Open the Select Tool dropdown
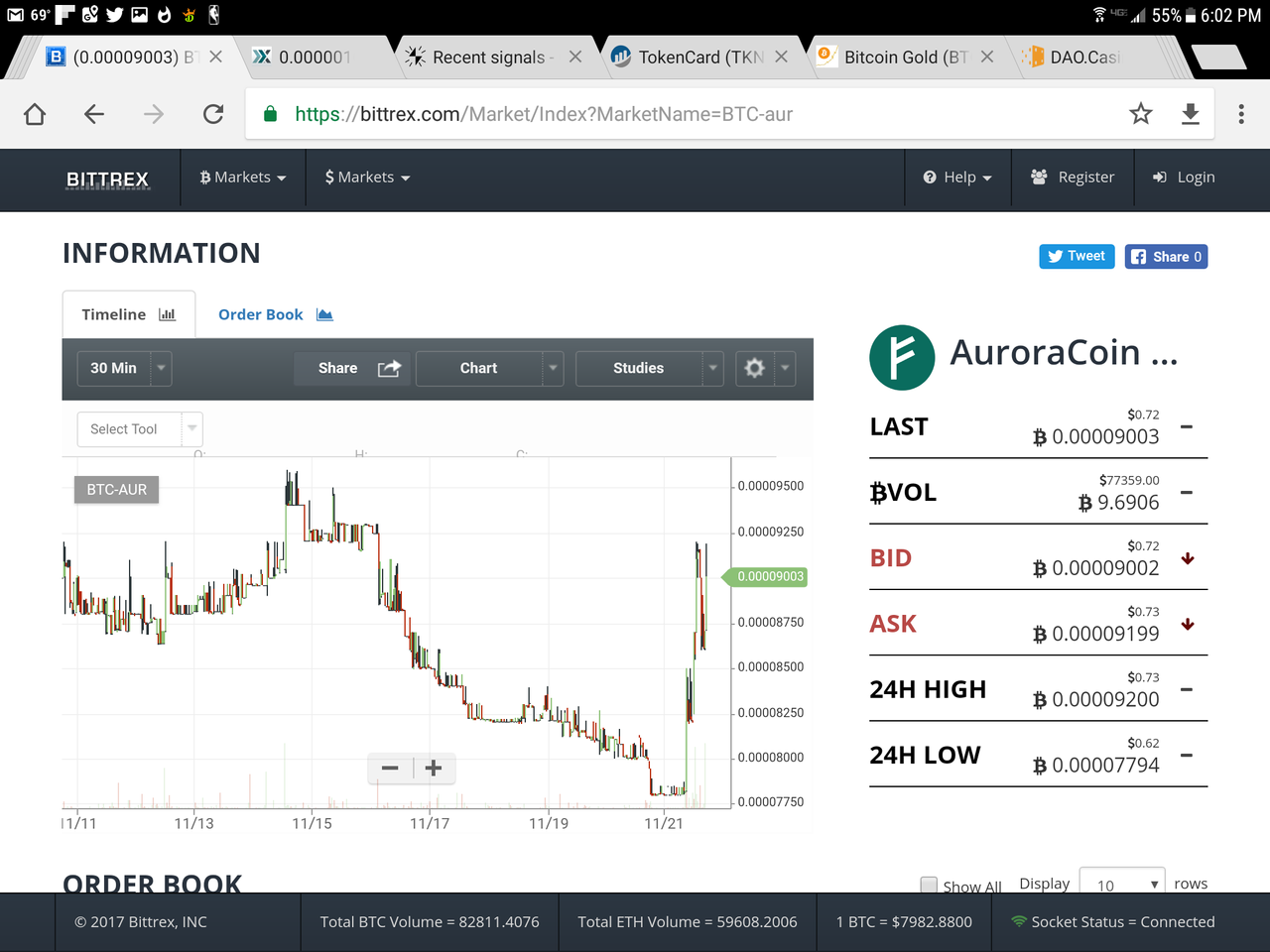The width and height of the screenshot is (1270, 952). pyautogui.click(x=140, y=429)
